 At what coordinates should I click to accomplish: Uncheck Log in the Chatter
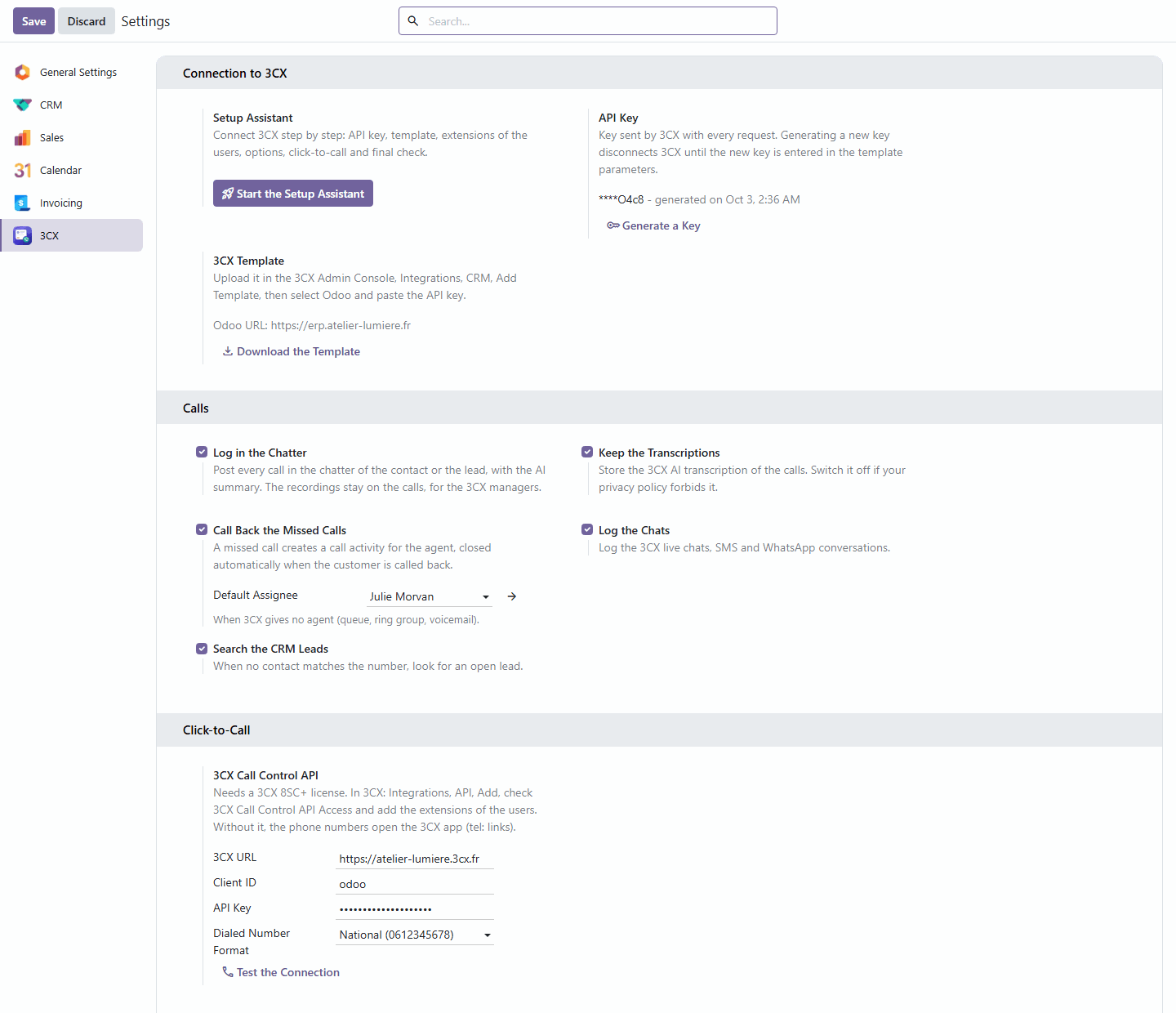click(202, 452)
